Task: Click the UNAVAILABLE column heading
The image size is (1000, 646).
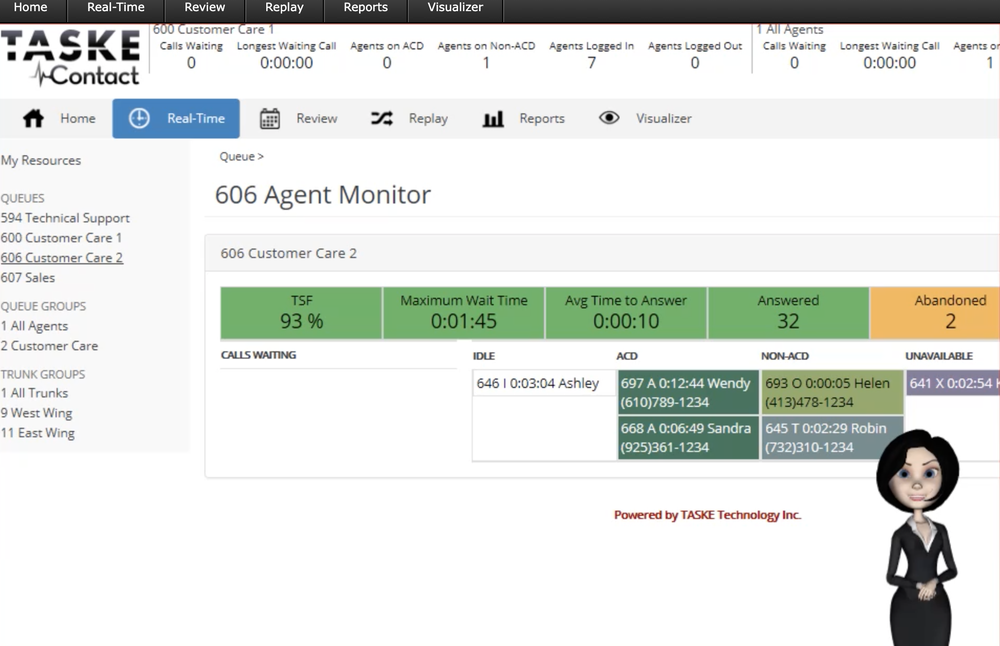Action: tap(939, 356)
